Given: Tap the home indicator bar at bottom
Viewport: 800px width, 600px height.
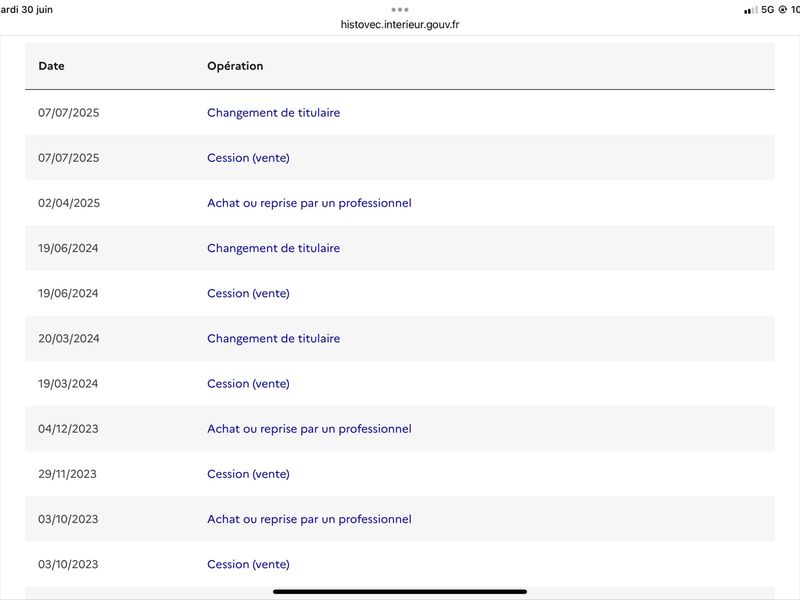Looking at the screenshot, I should [x=399, y=592].
